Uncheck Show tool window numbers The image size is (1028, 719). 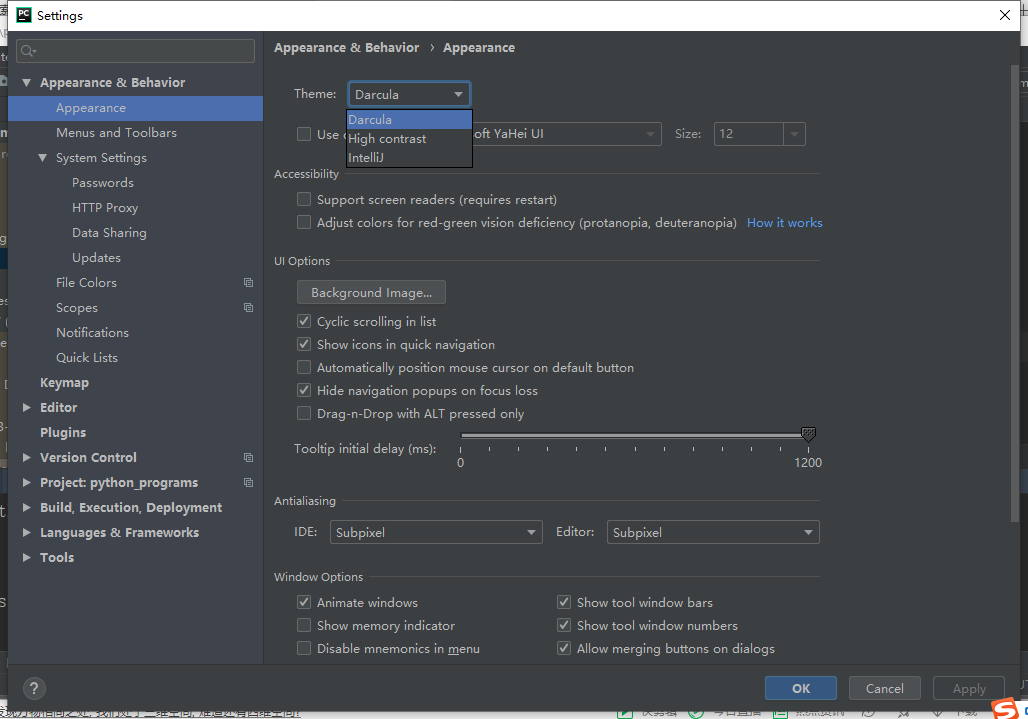pyautogui.click(x=564, y=625)
